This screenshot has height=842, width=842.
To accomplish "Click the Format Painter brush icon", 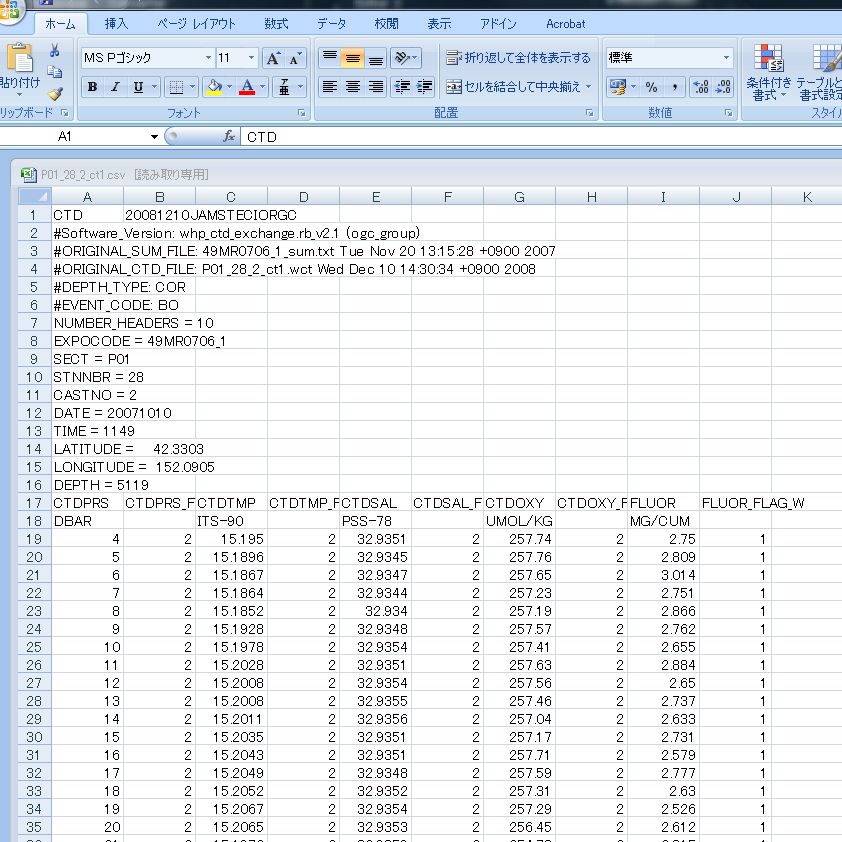I will click(x=55, y=93).
